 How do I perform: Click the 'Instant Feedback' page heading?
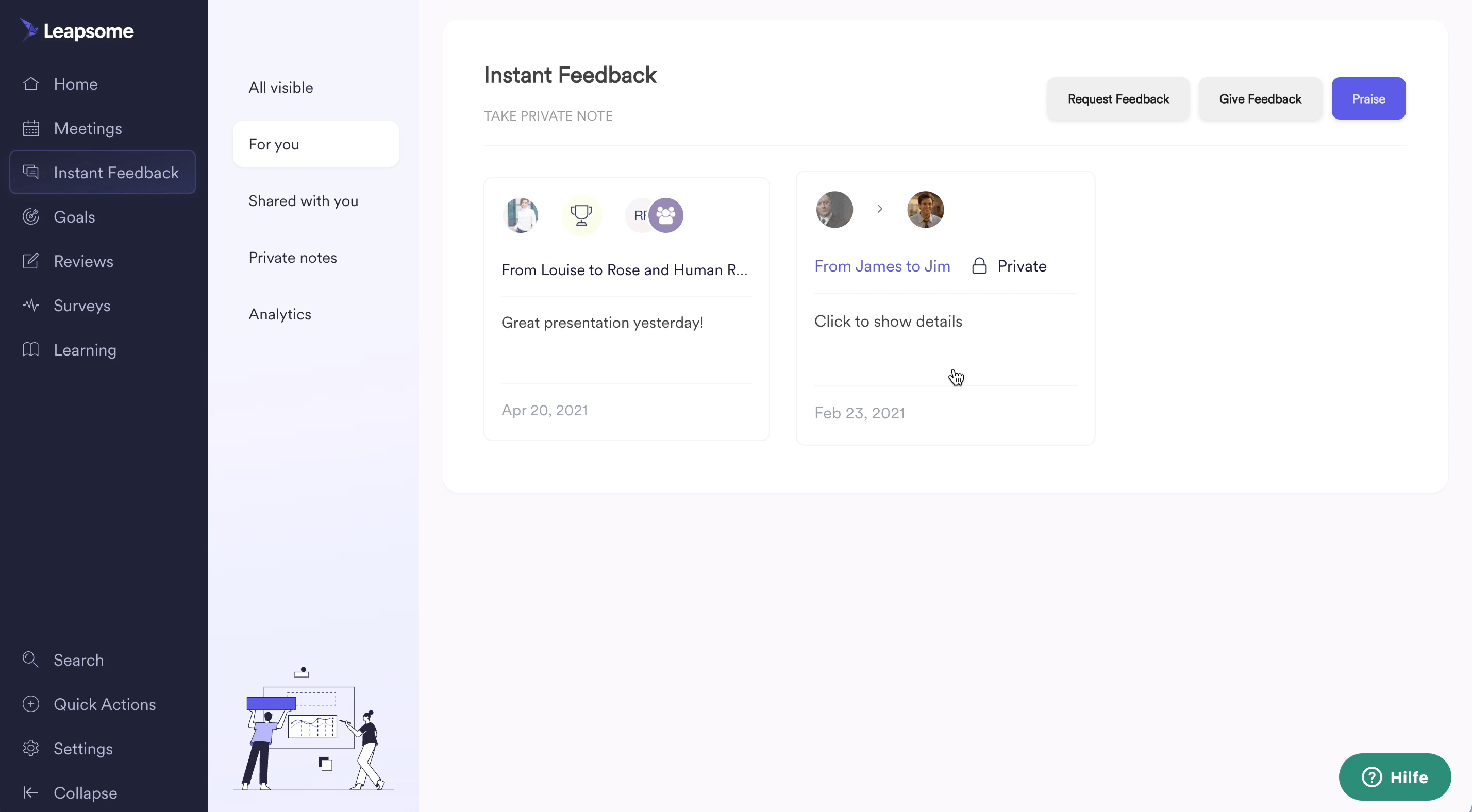570,75
